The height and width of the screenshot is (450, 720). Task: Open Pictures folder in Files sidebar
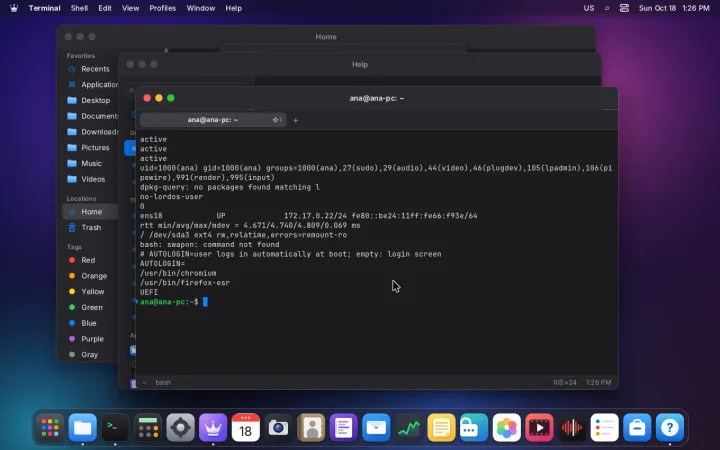click(90, 147)
